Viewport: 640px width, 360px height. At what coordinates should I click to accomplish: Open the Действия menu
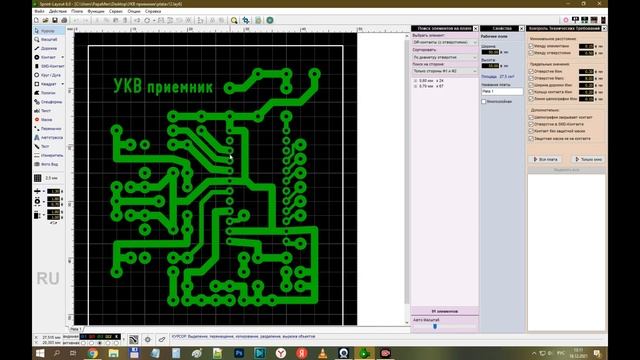[58, 11]
